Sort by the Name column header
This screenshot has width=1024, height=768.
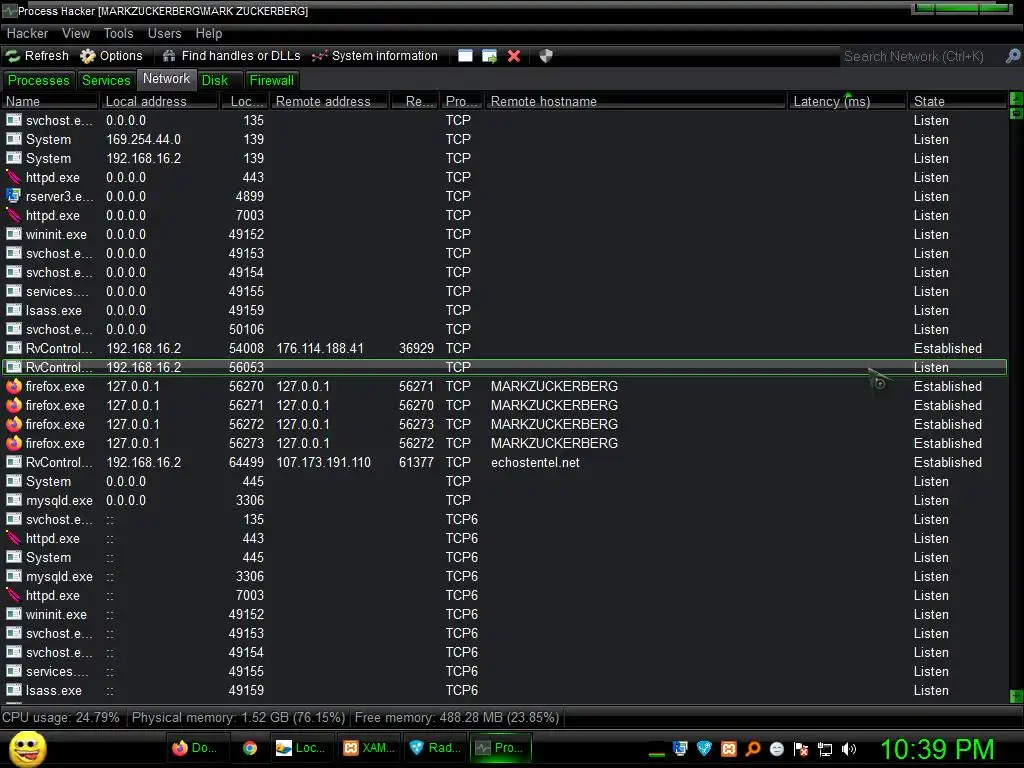(x=50, y=101)
